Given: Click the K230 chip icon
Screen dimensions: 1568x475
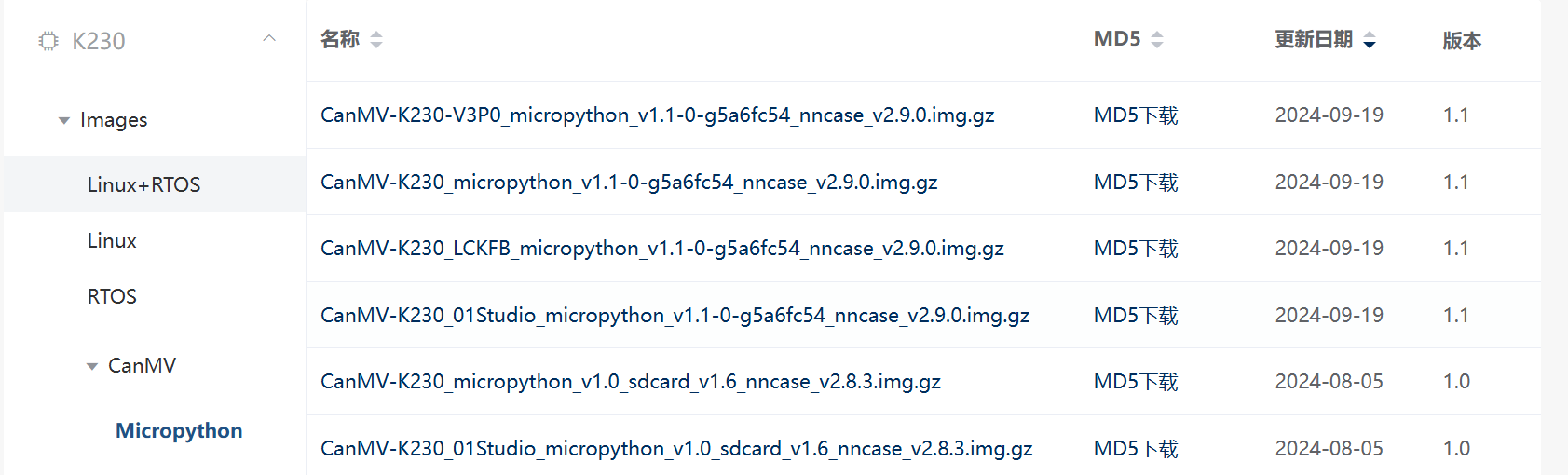Looking at the screenshot, I should pyautogui.click(x=48, y=41).
